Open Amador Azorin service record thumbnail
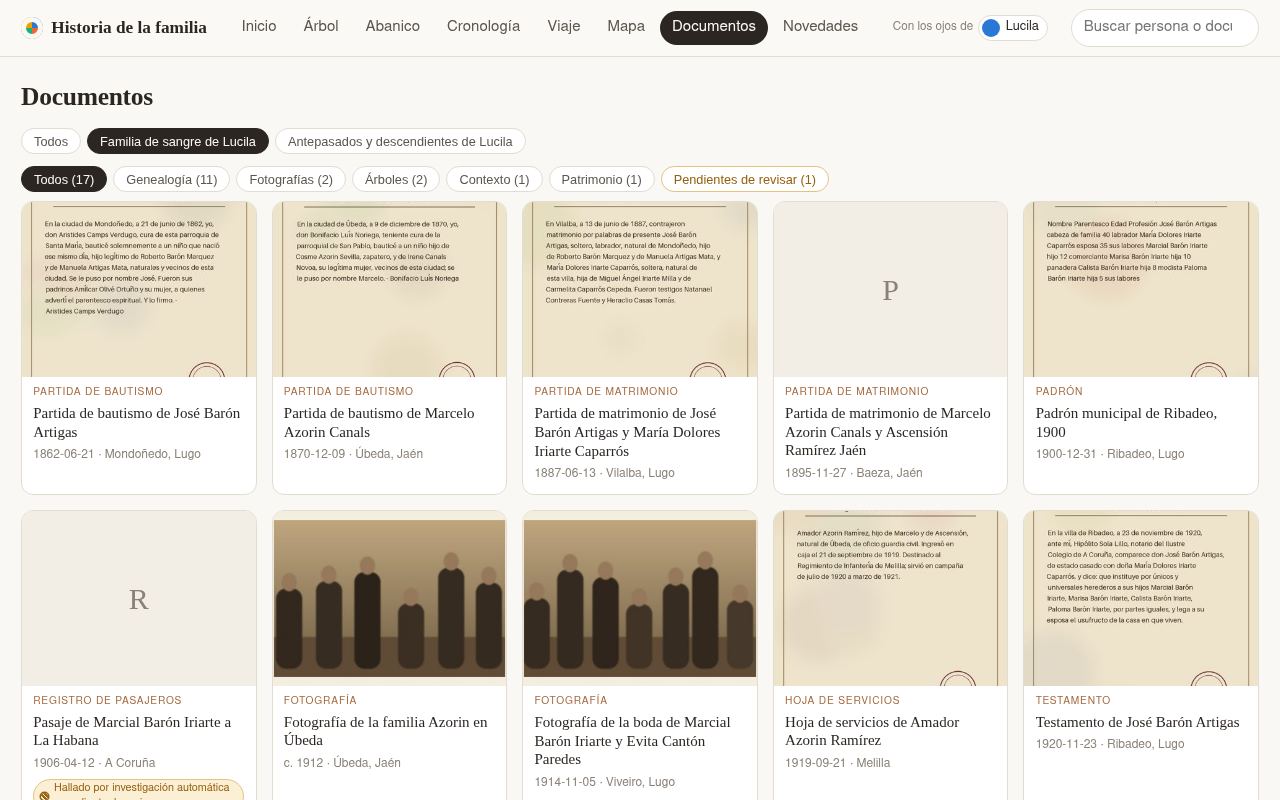The height and width of the screenshot is (800, 1280). coord(890,598)
